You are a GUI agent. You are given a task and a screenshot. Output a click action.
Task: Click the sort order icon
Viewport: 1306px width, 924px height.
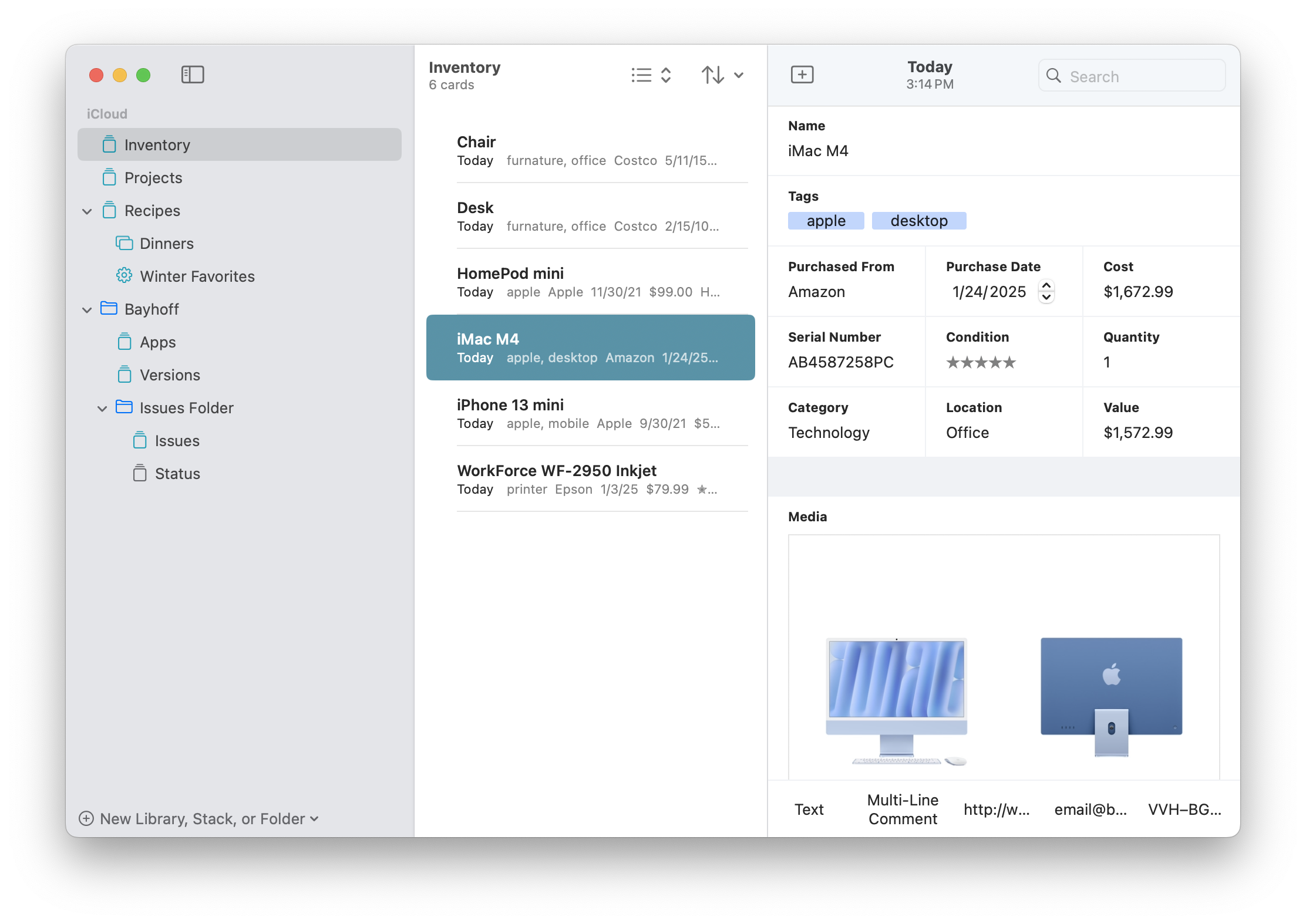tap(713, 74)
